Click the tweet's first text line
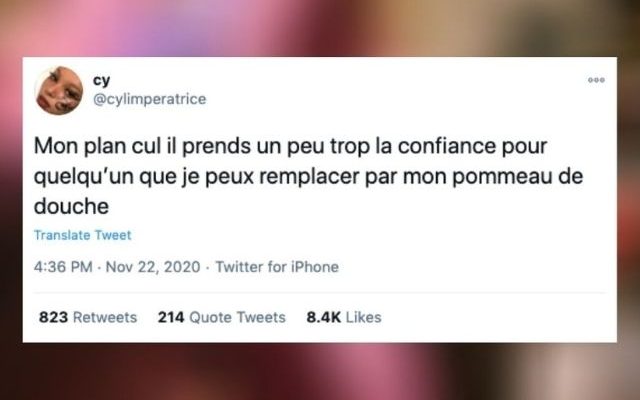Viewport: 640px width, 400px height. [x=290, y=147]
